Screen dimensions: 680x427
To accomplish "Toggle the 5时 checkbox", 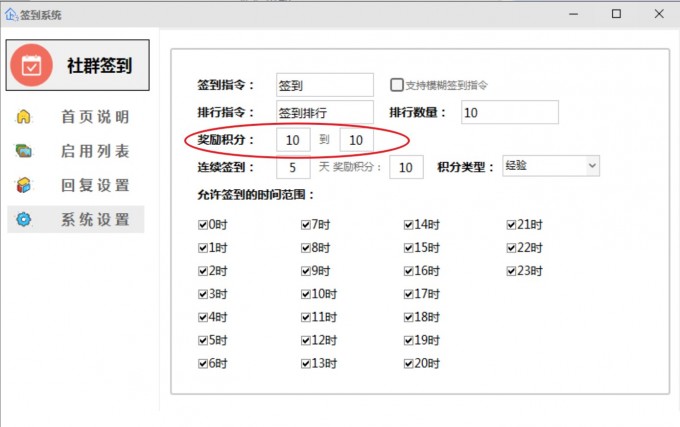I will 203,340.
